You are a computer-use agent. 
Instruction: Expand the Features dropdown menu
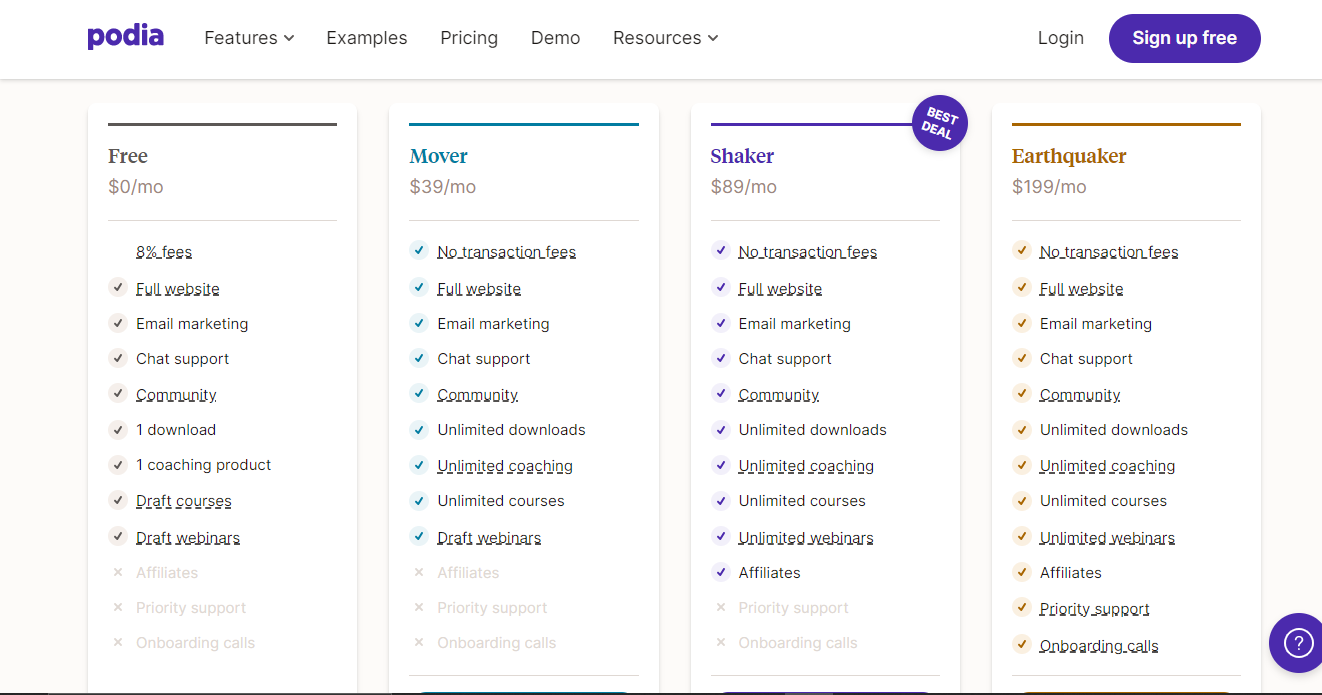(249, 38)
